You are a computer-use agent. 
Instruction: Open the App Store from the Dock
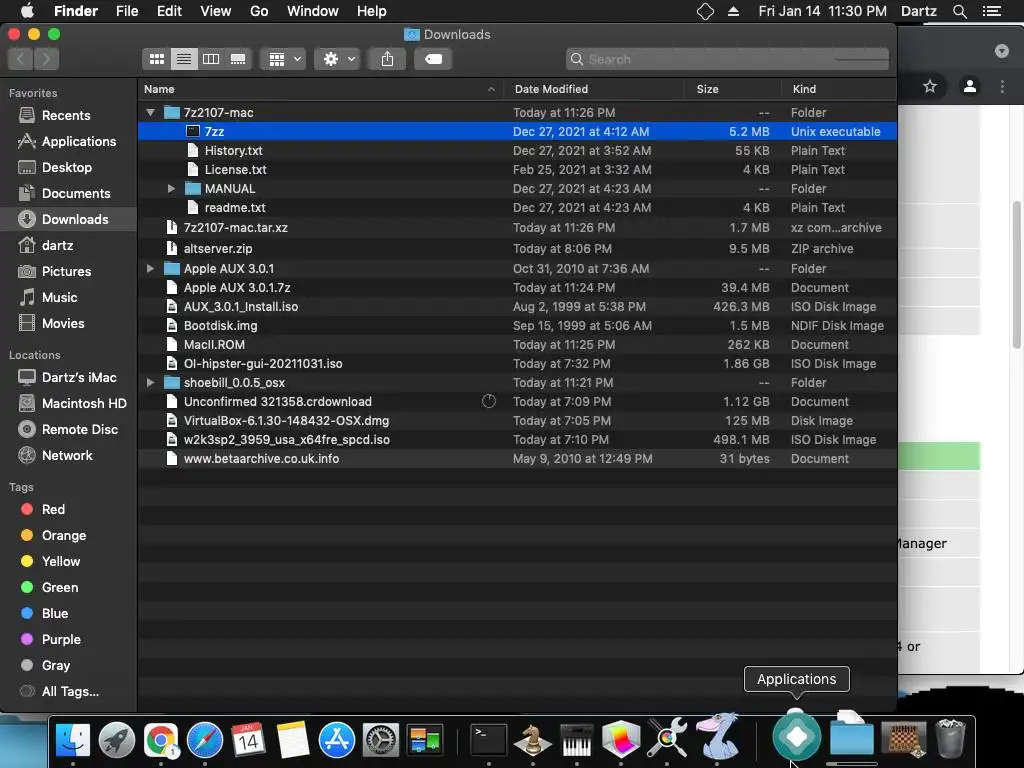pyautogui.click(x=337, y=740)
